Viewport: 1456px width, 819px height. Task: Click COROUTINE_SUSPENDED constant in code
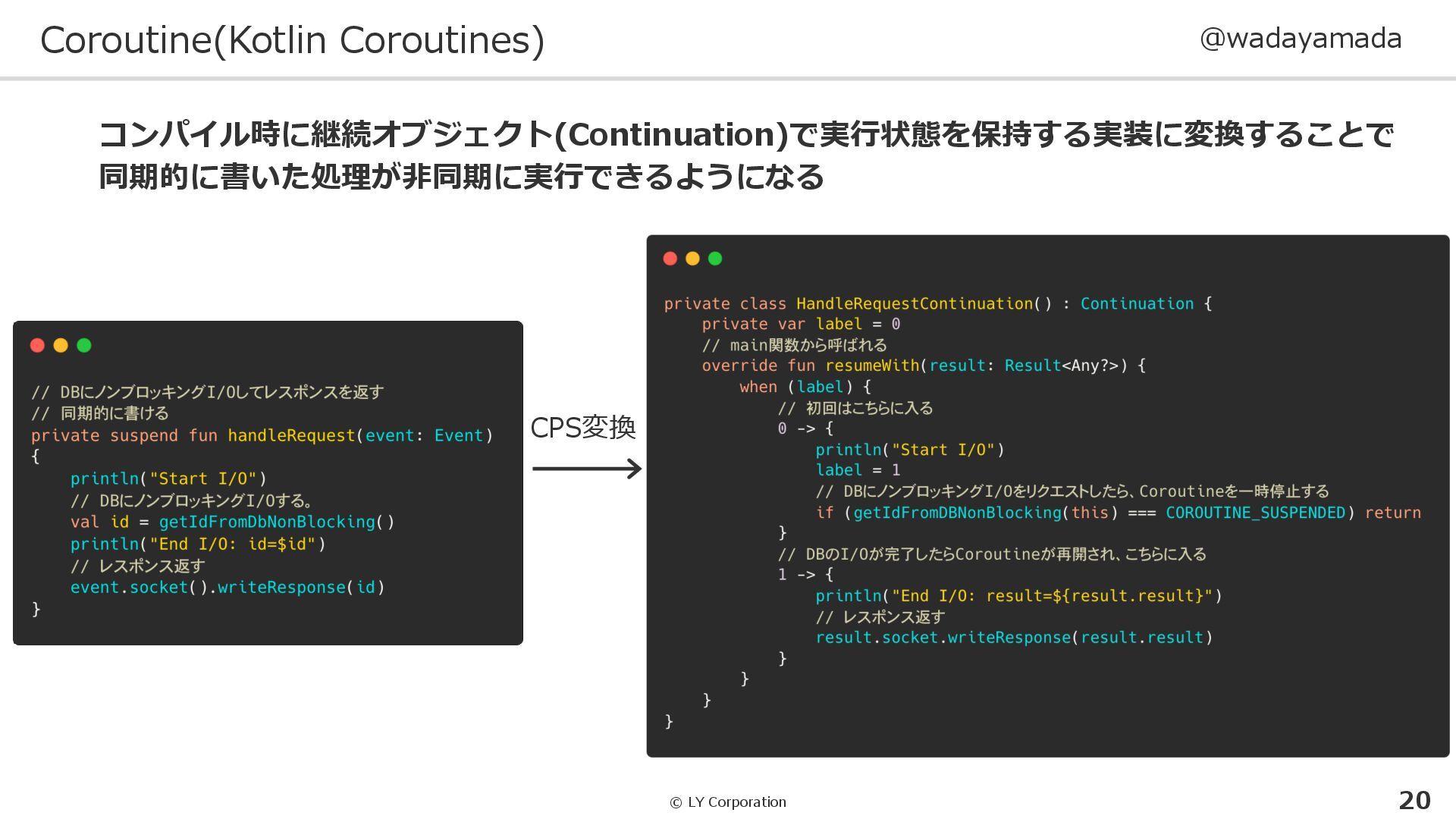coord(1255,513)
